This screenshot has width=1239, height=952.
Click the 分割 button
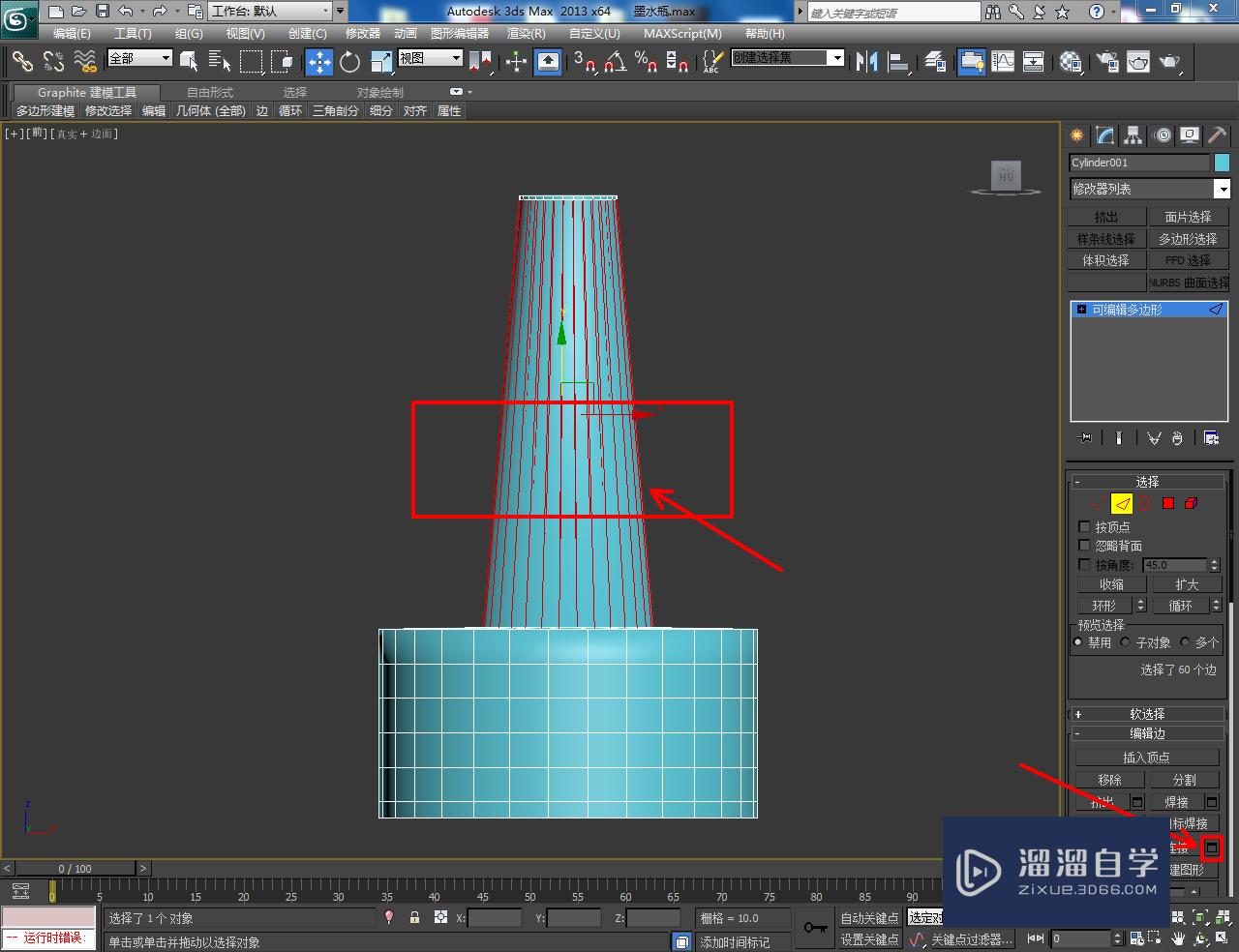coord(1185,780)
